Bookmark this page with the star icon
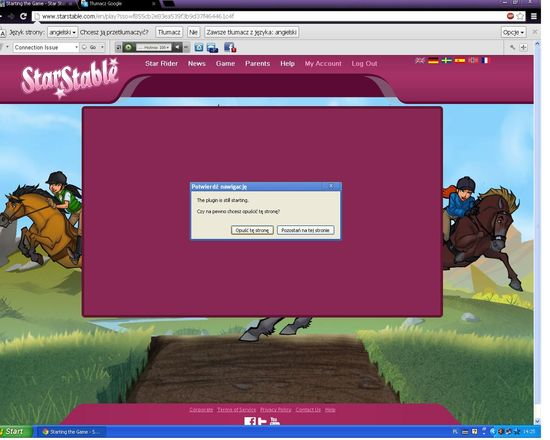The height and width of the screenshot is (440, 550). [x=520, y=16]
